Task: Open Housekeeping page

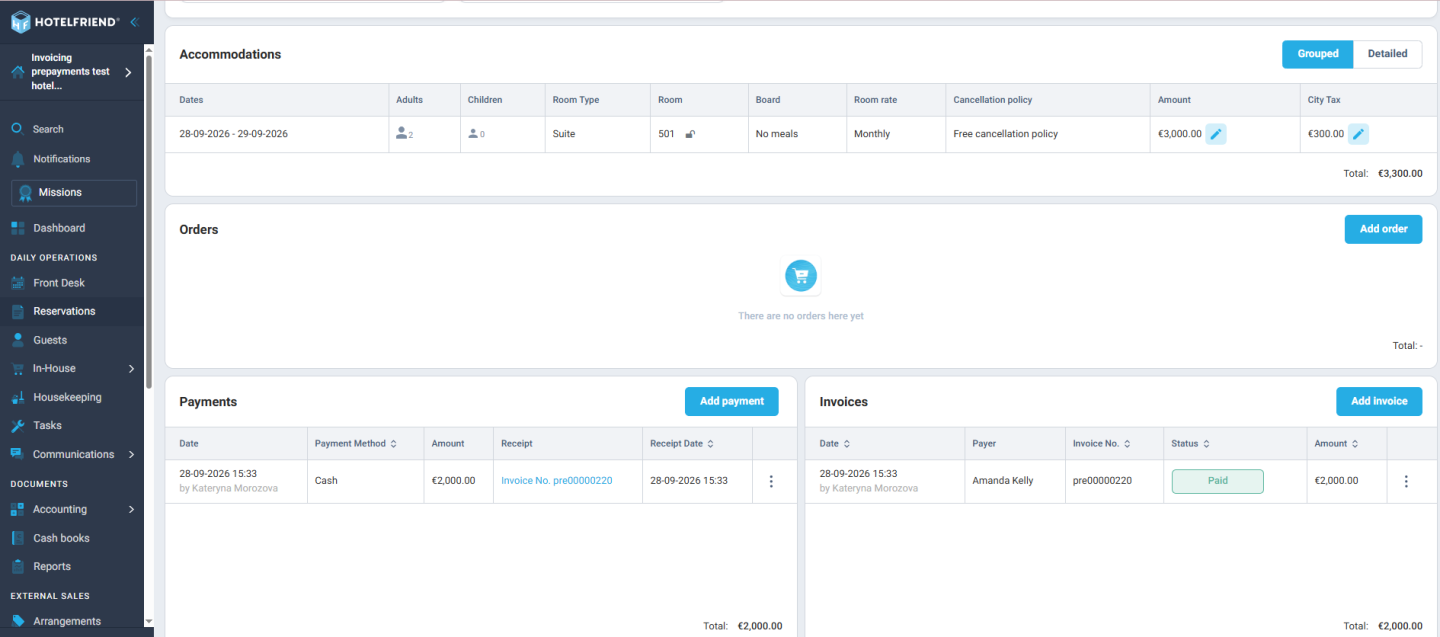Action: point(67,397)
